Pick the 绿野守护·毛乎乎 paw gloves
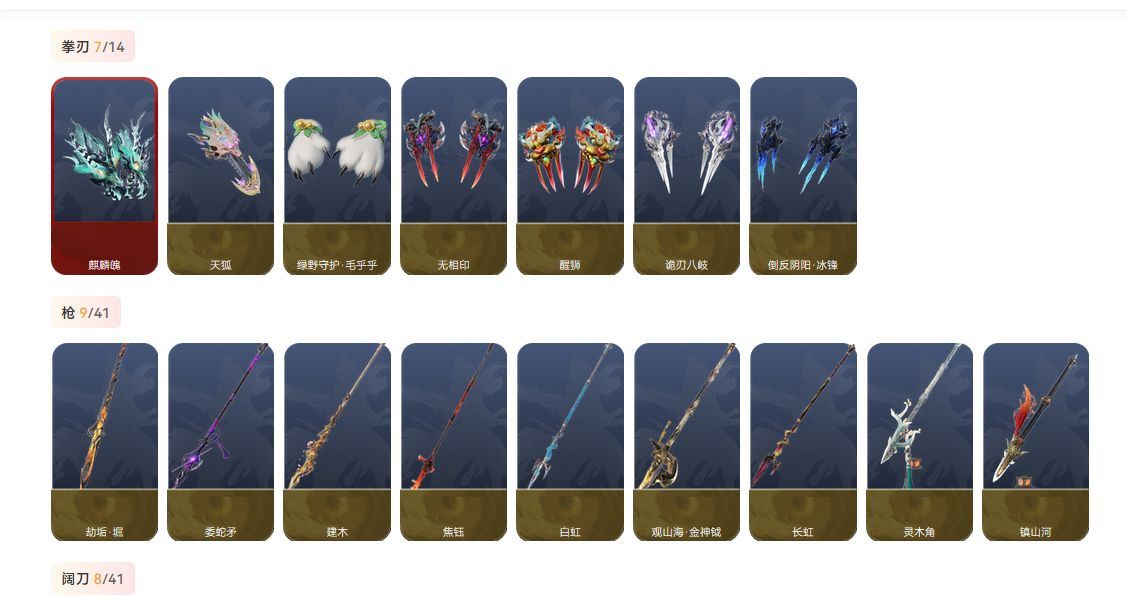 click(x=337, y=176)
